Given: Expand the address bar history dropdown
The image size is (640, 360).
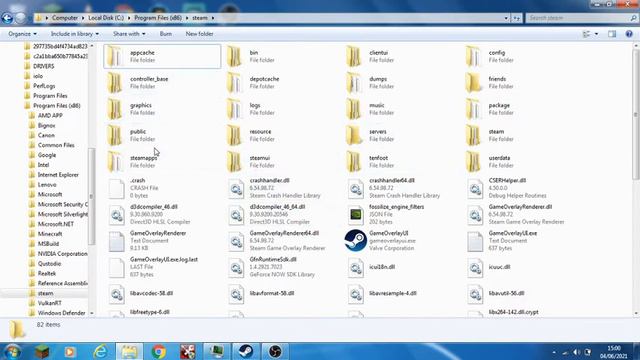Looking at the screenshot, I should pos(506,18).
